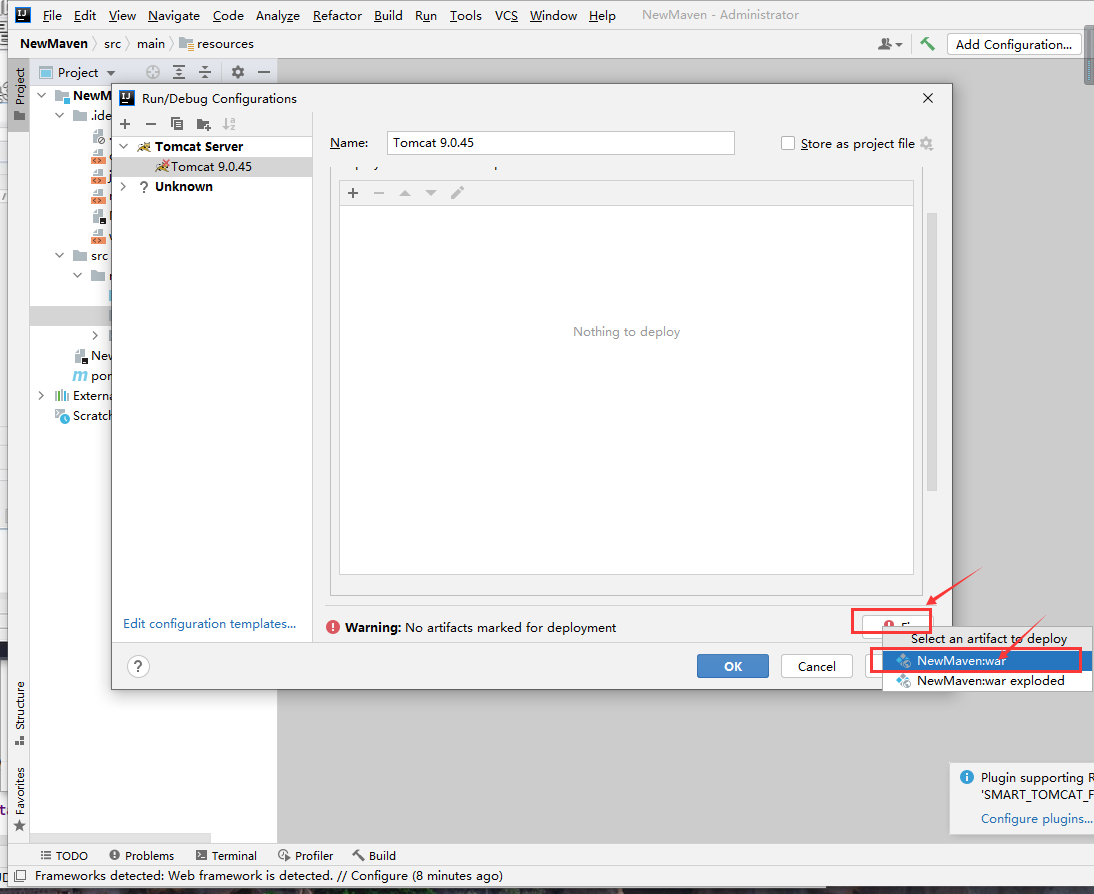The image size is (1094, 894).
Task: Select NewMaven:war artifact to deploy
Action: pyautogui.click(x=987, y=660)
